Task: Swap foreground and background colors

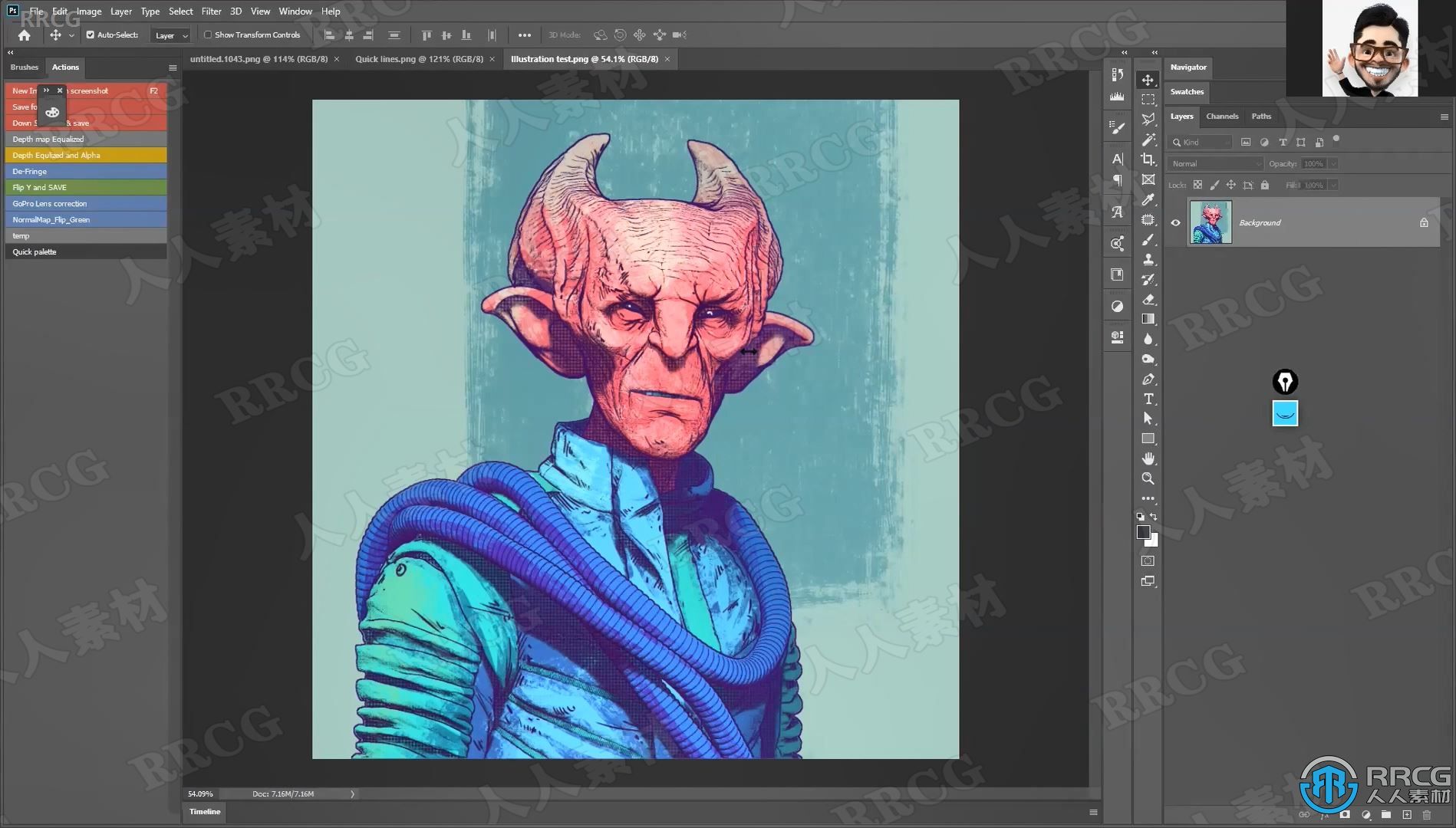Action: pyautogui.click(x=1154, y=517)
